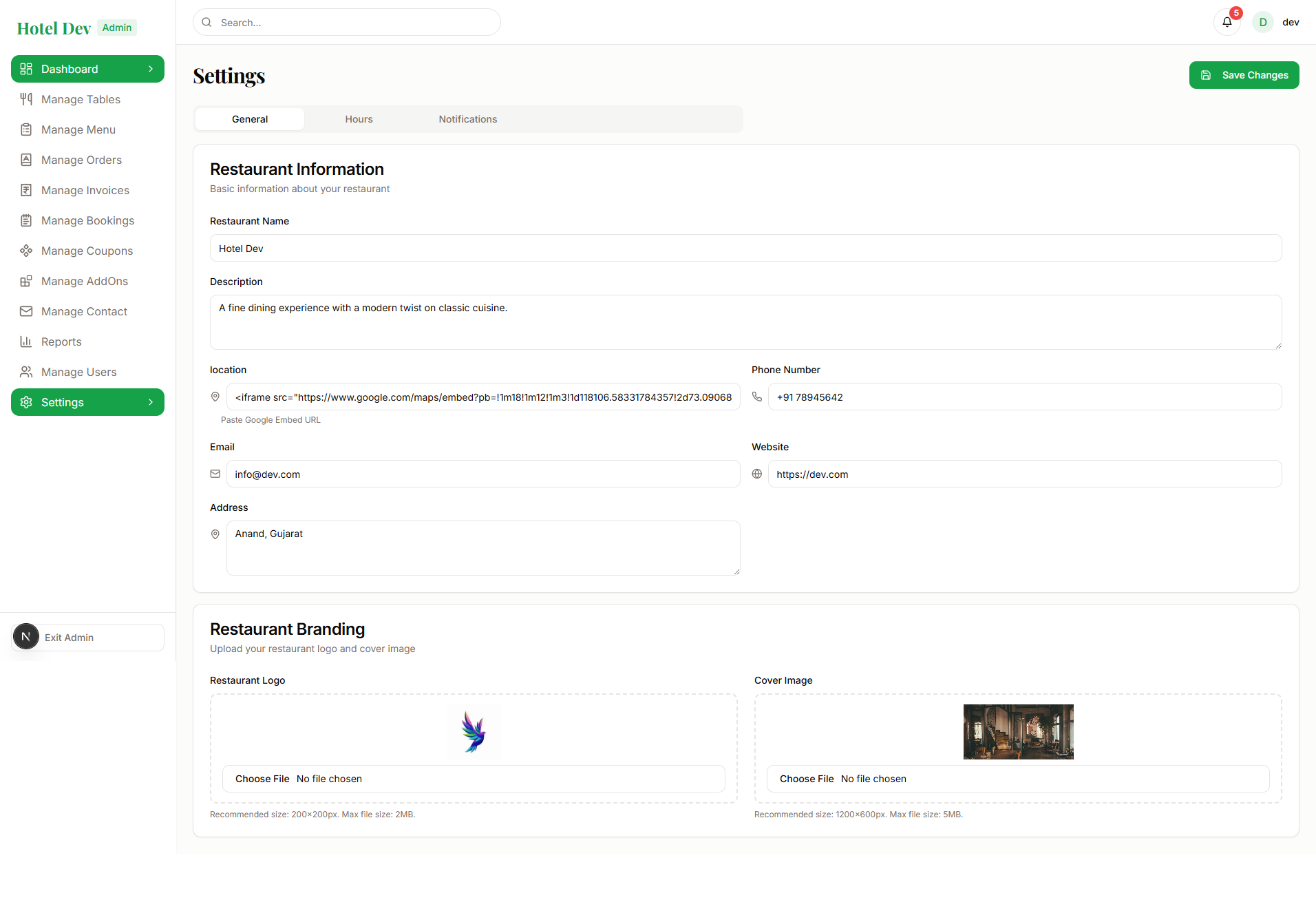This screenshot has height=913, width=1316.
Task: Choose File for Restaurant Logo
Action: tap(262, 779)
